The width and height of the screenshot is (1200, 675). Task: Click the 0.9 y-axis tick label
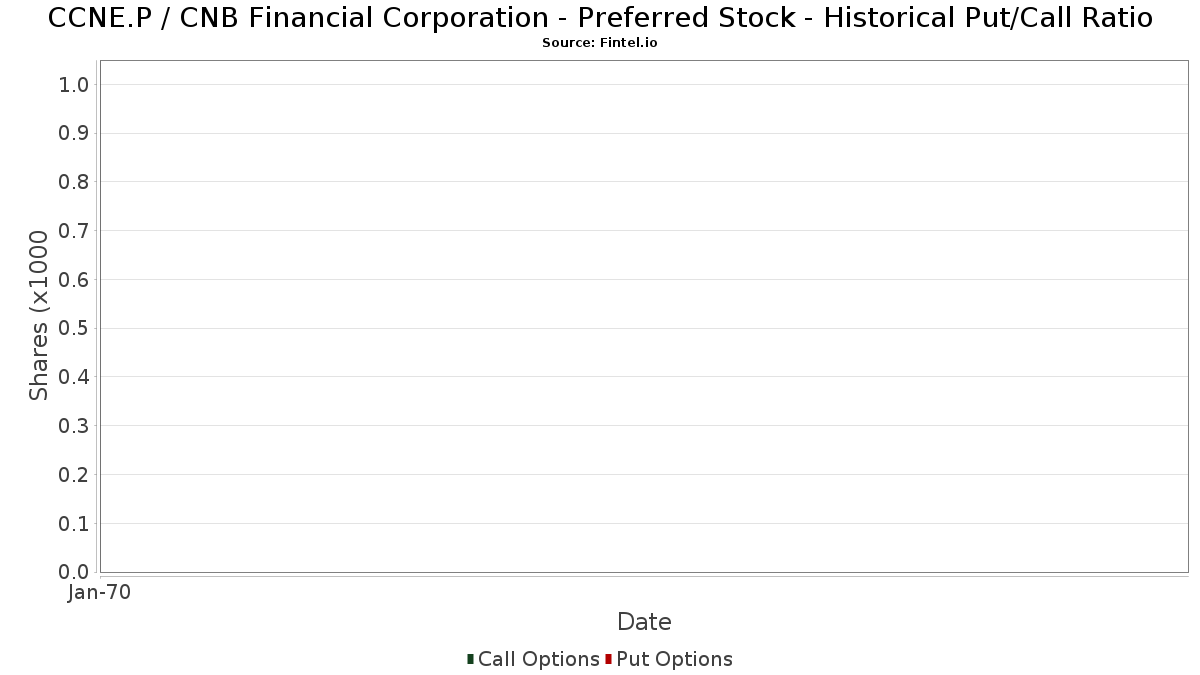[x=75, y=133]
